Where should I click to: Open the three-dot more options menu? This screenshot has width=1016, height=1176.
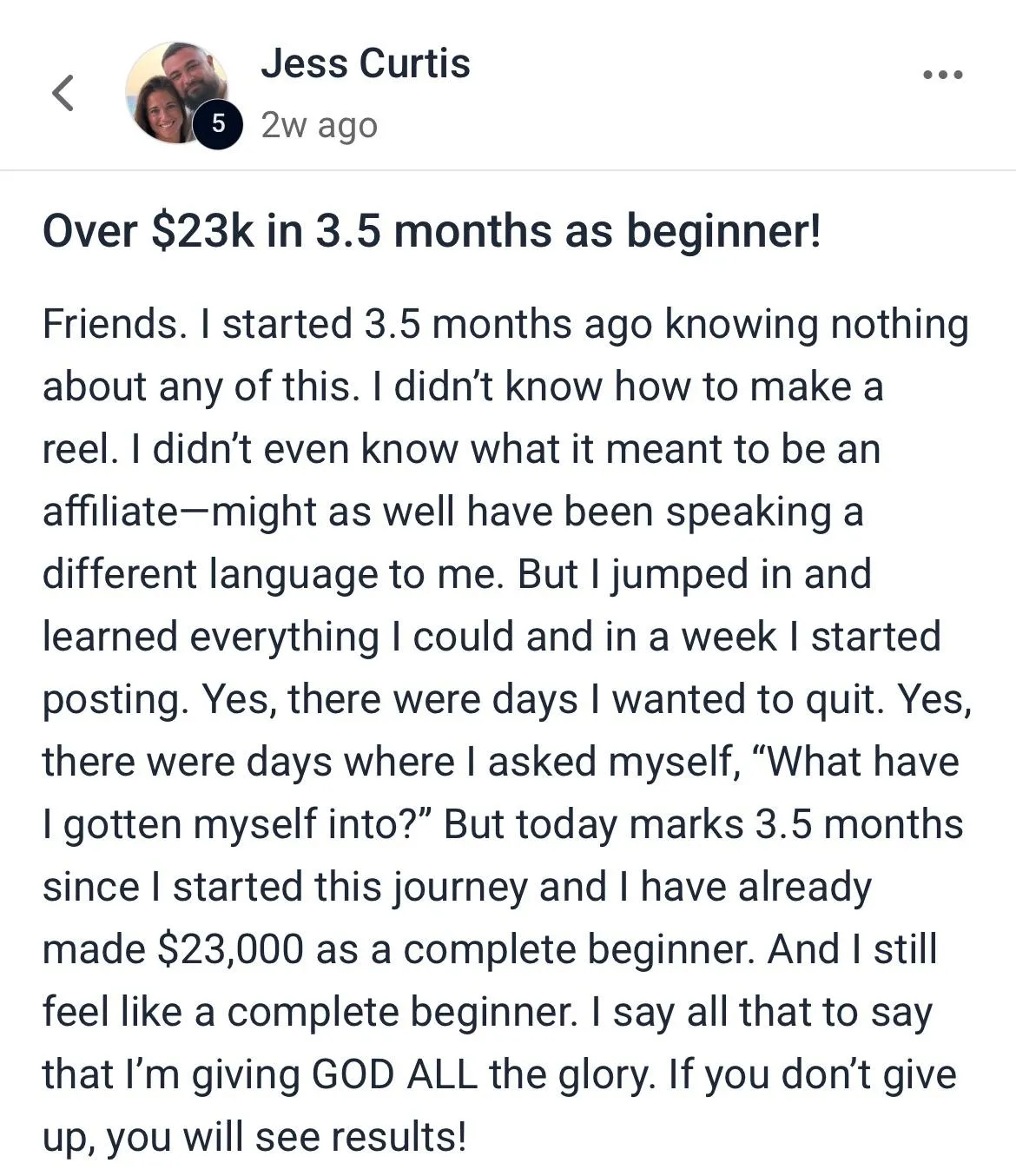click(942, 75)
